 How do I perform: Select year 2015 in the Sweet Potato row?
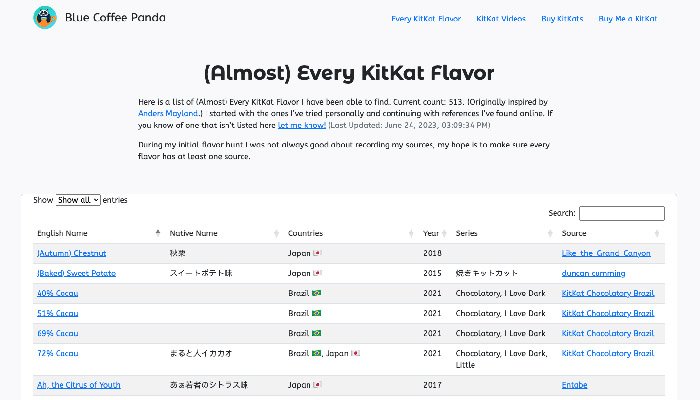coord(432,273)
